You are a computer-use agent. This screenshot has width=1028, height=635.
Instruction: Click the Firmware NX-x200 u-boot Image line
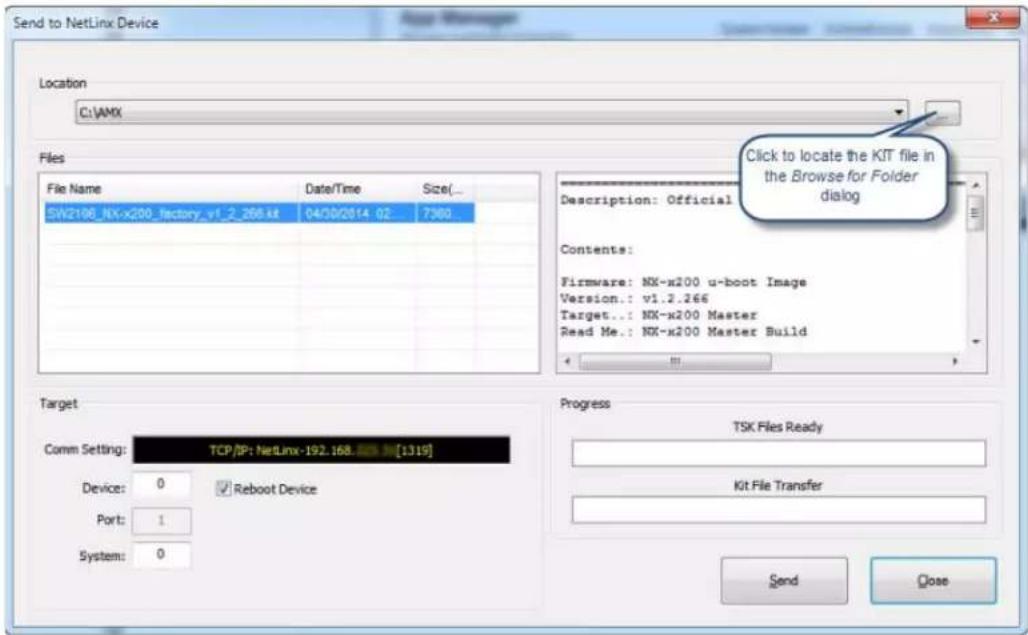[683, 282]
